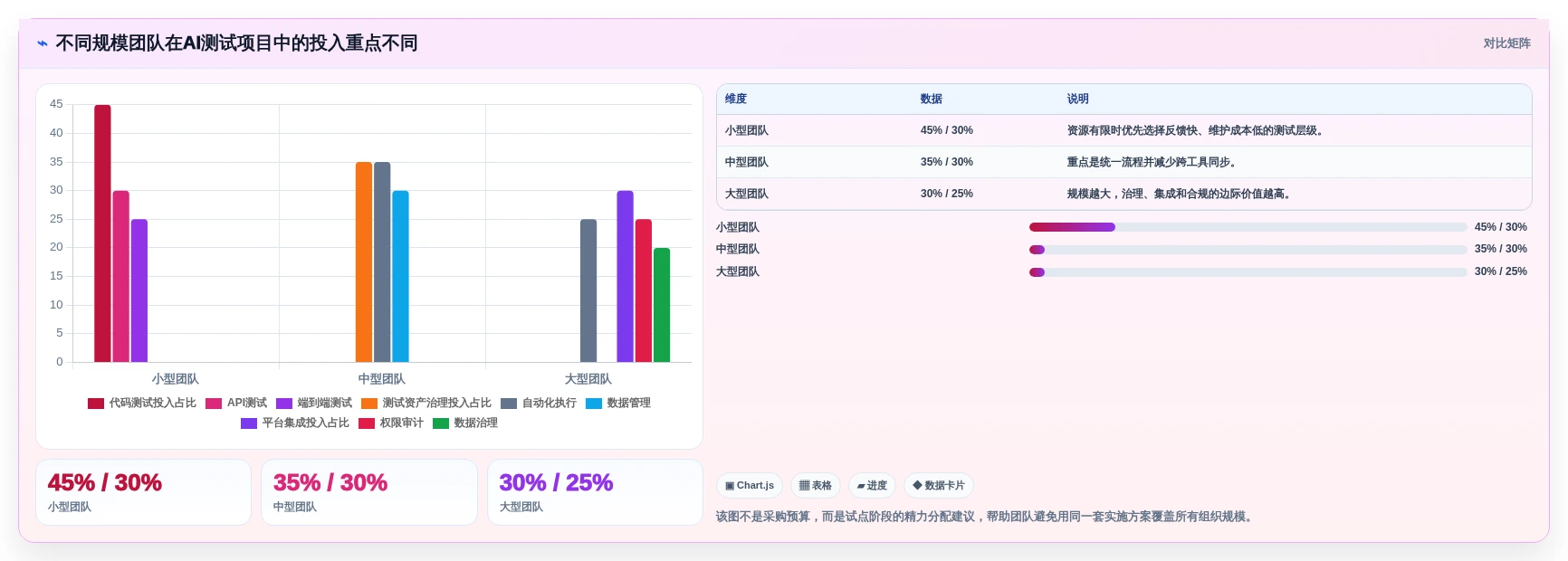Select the 表格 chip
The height and width of the screenshot is (561, 1568).
coord(816,486)
